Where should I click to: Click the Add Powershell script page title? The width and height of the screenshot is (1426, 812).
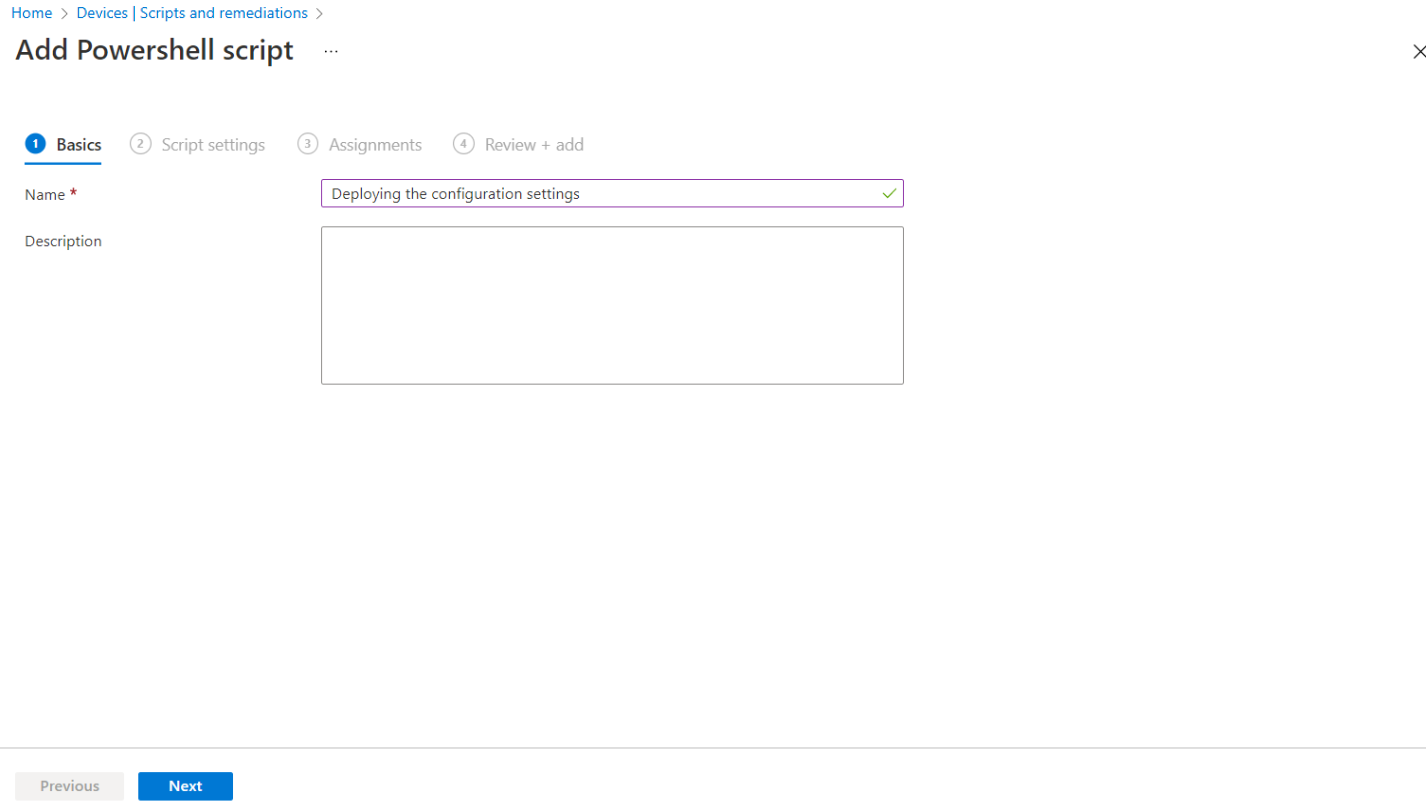point(155,50)
